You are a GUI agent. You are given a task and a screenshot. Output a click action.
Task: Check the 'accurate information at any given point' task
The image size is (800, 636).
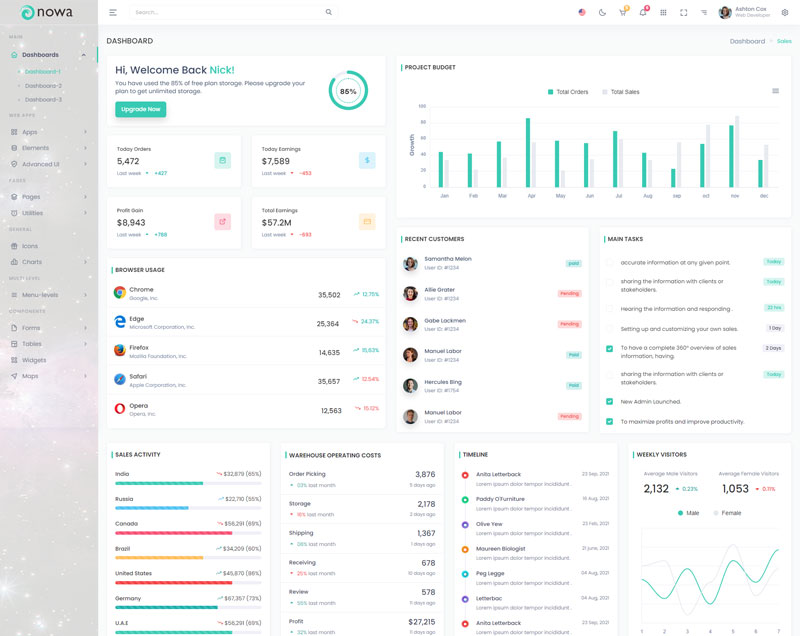(x=610, y=262)
